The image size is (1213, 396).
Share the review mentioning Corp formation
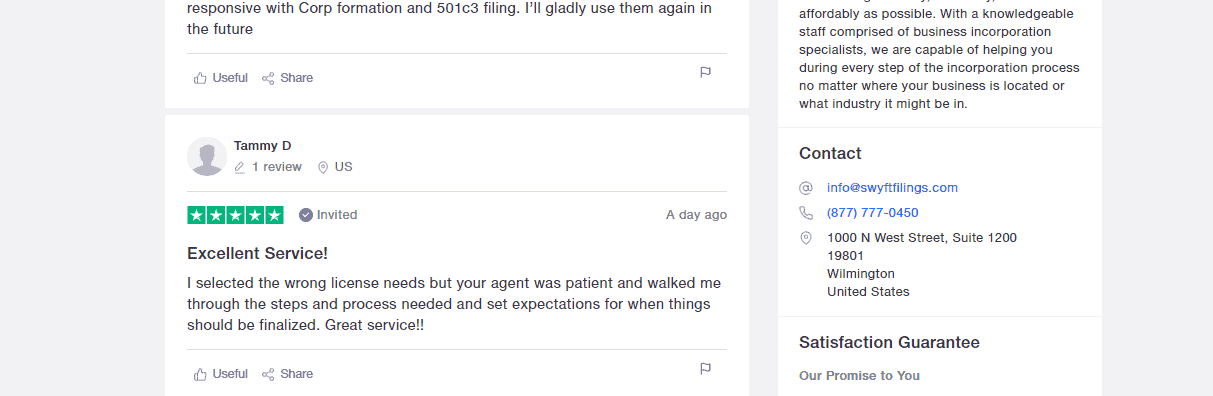(287, 78)
